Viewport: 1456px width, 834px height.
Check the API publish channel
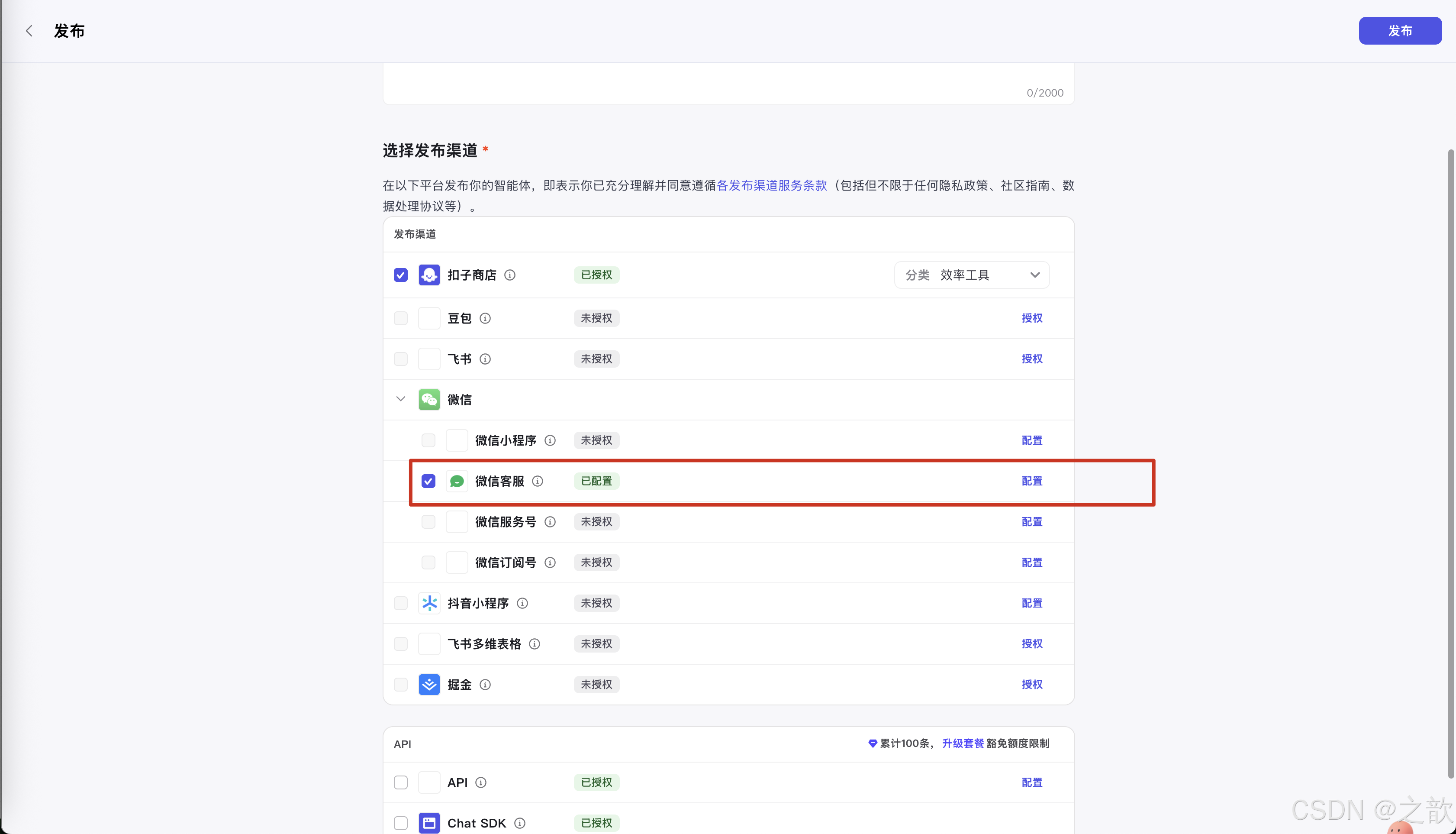coord(400,782)
